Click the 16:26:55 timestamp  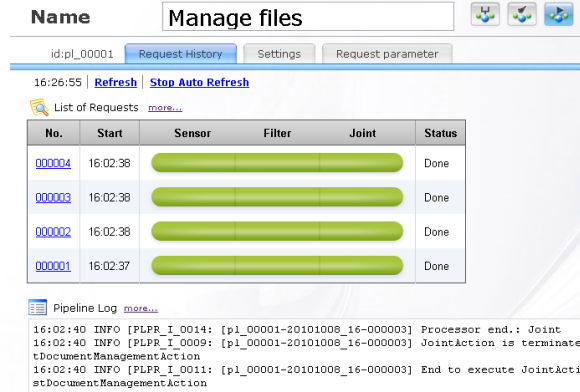point(58,82)
